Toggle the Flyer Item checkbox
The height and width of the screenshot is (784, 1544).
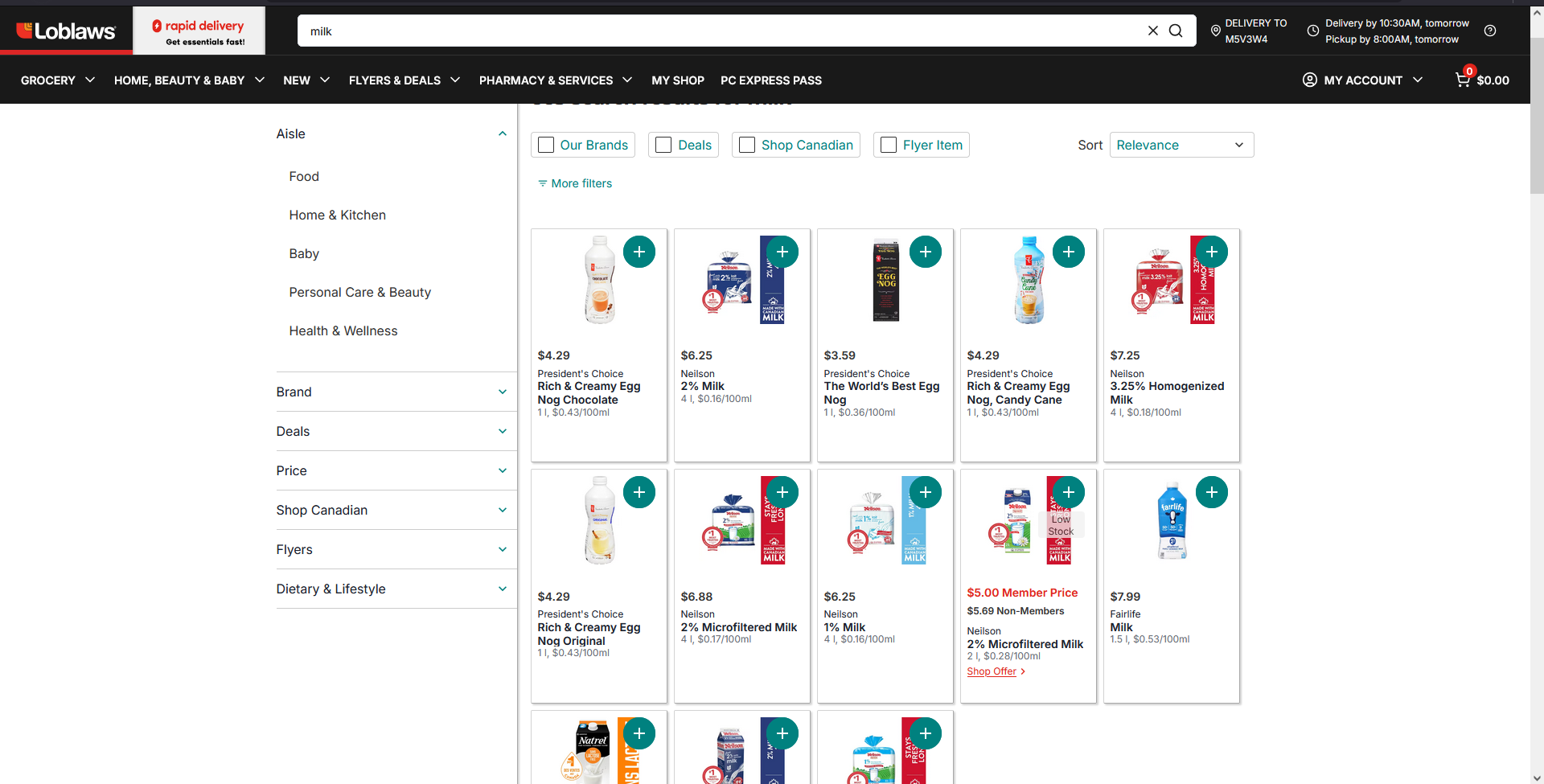[x=889, y=145]
